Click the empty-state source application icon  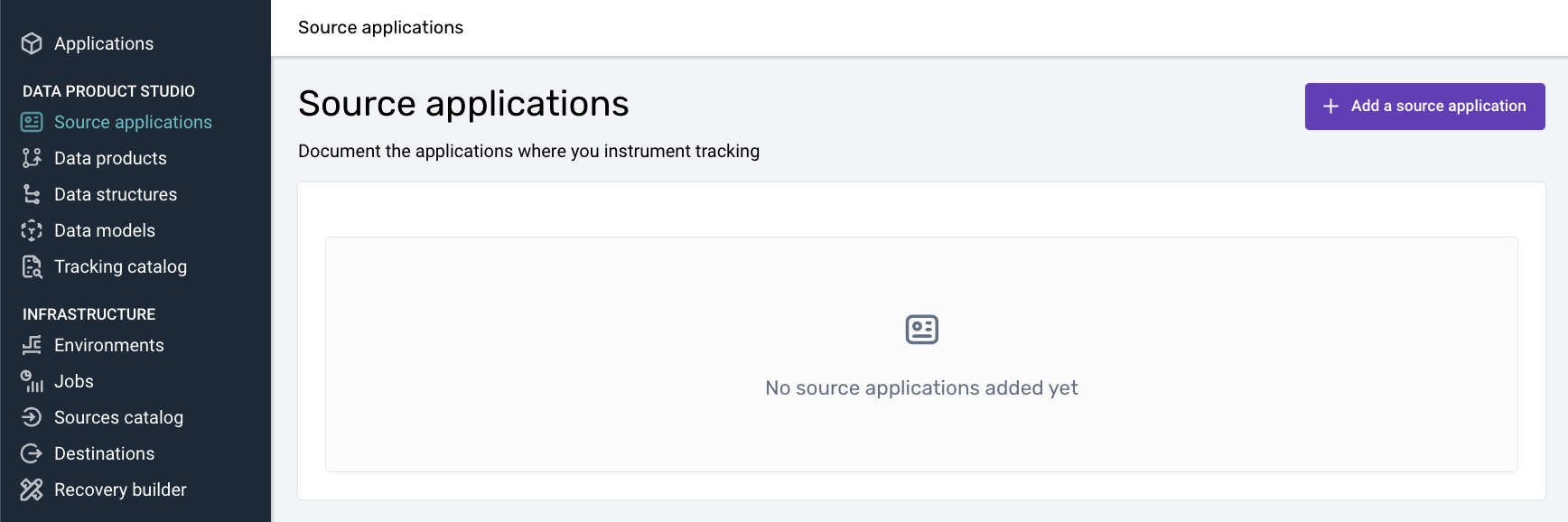tap(921, 330)
